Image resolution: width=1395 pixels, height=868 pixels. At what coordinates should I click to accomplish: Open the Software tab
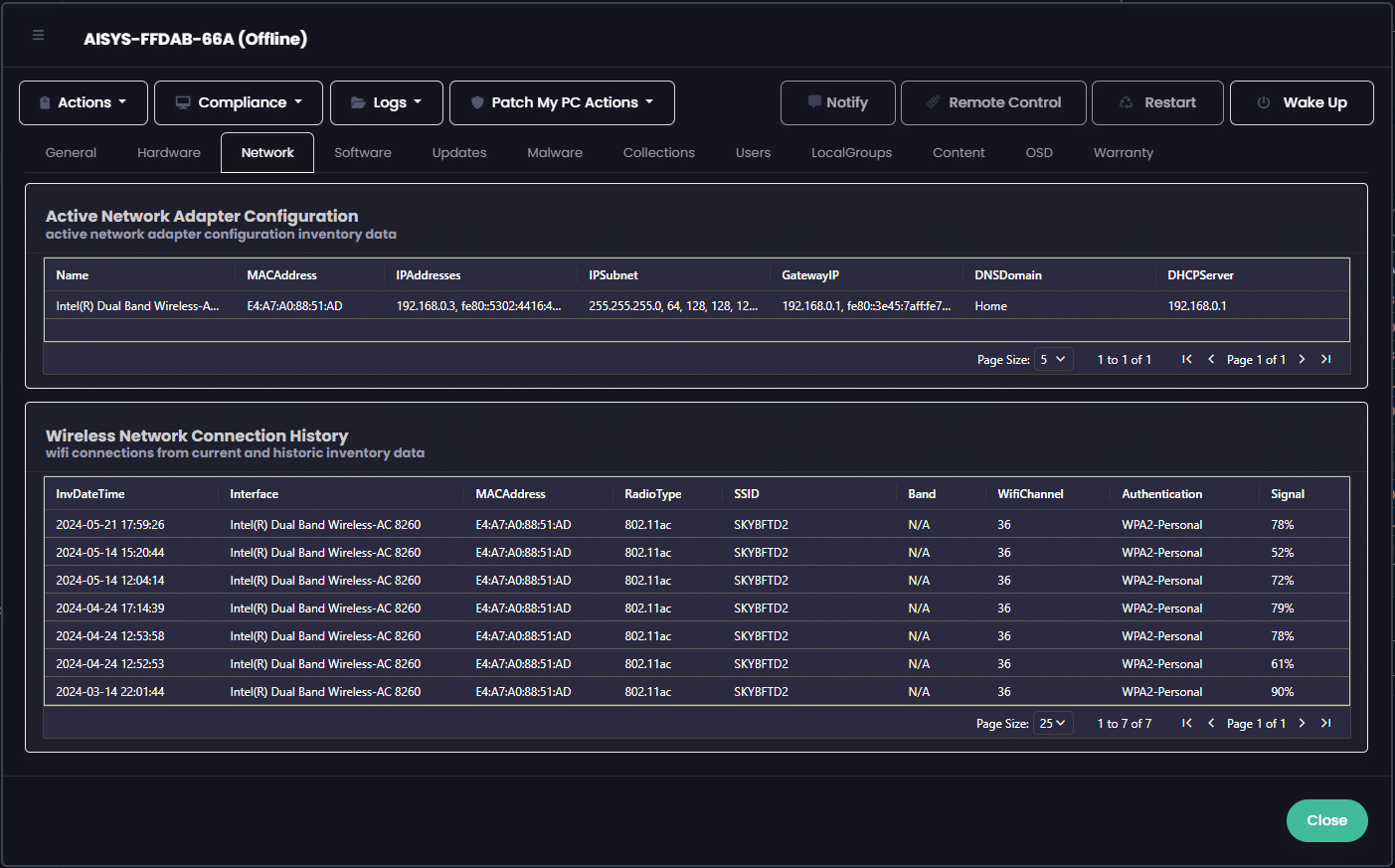click(x=363, y=153)
